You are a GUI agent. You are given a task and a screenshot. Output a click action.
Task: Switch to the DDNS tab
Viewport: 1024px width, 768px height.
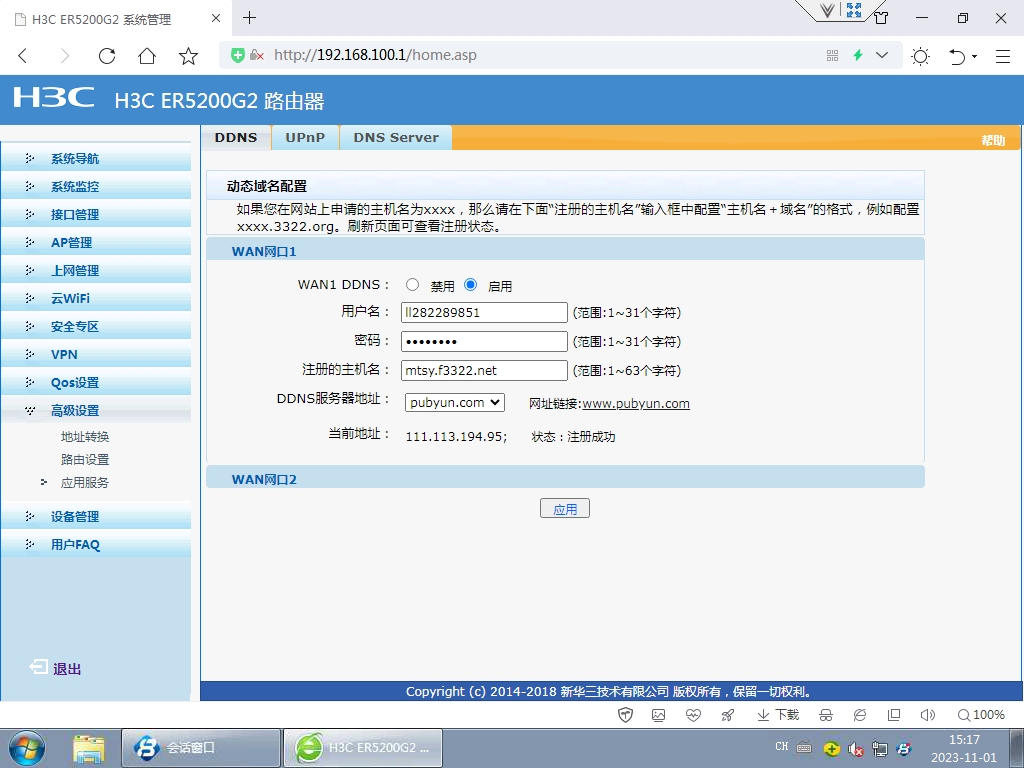[236, 138]
